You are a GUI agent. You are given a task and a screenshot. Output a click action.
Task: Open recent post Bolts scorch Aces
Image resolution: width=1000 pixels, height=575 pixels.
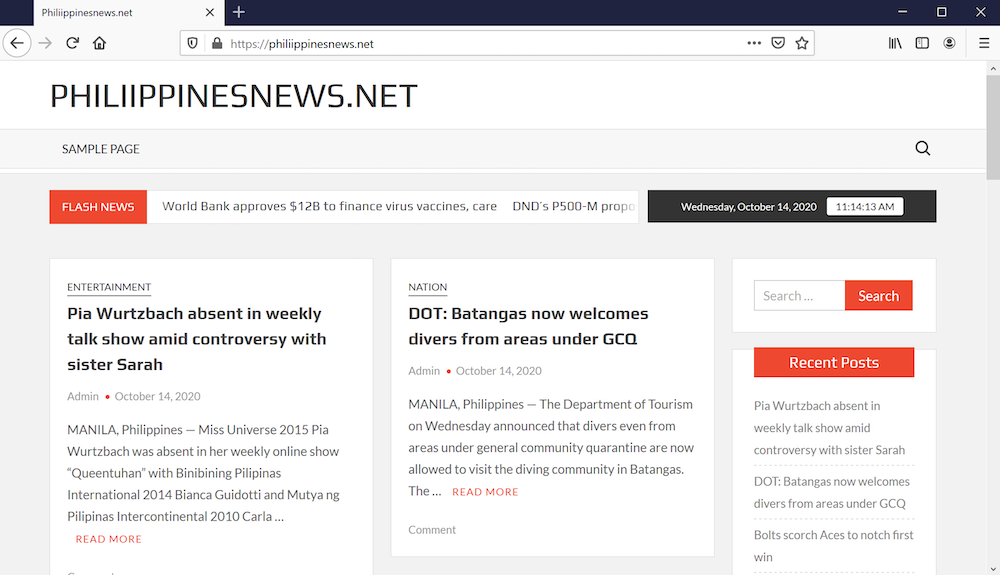(x=834, y=546)
